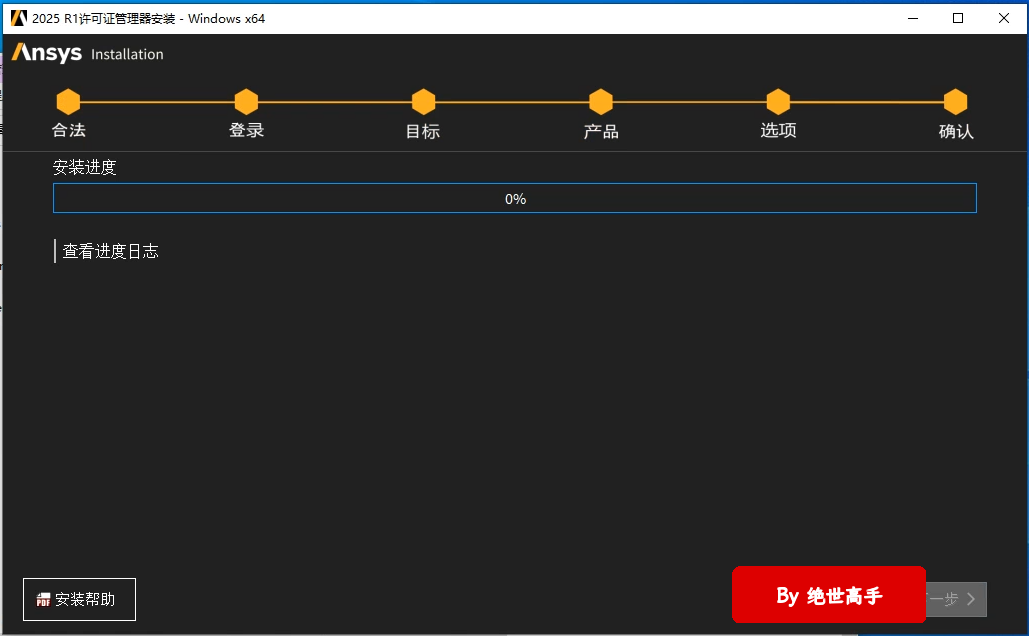Screen dimensions: 1029x636
Task: Click the 合法 step hexagon
Action: (x=68, y=102)
